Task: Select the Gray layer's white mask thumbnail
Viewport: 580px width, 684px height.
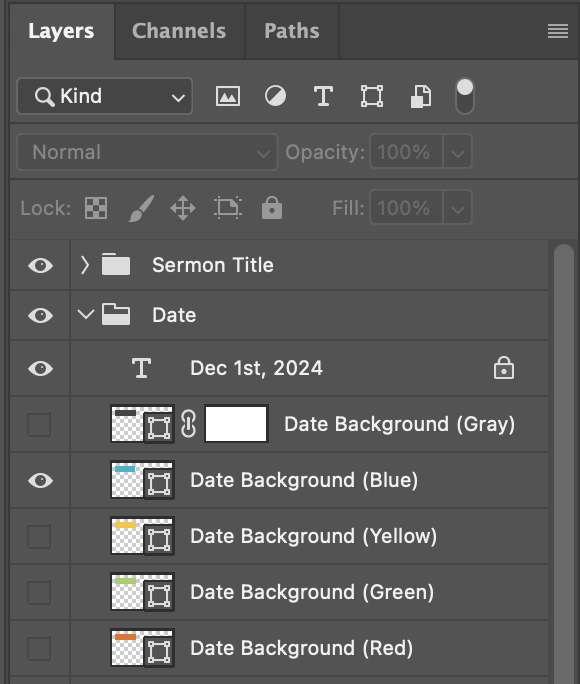Action: tap(236, 424)
